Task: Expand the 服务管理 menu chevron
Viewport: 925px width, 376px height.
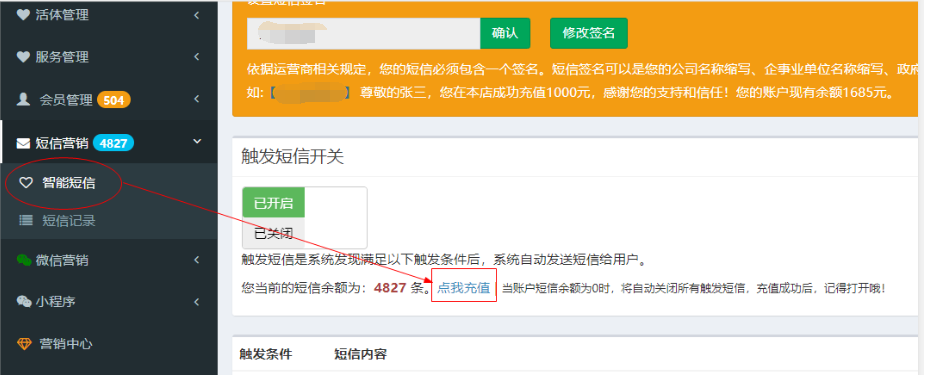Action: click(x=196, y=57)
